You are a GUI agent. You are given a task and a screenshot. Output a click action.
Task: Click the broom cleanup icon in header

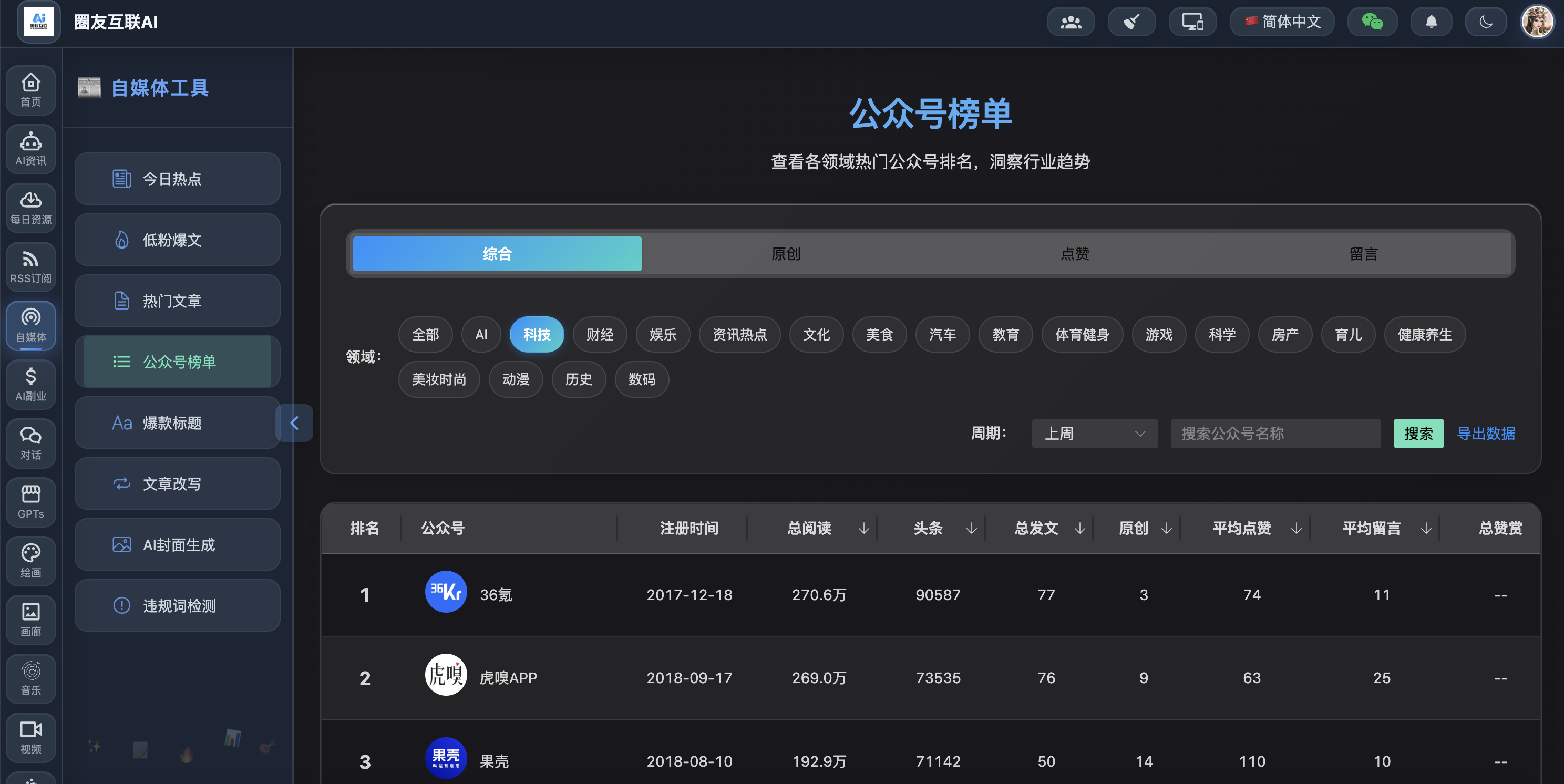[x=1131, y=23]
